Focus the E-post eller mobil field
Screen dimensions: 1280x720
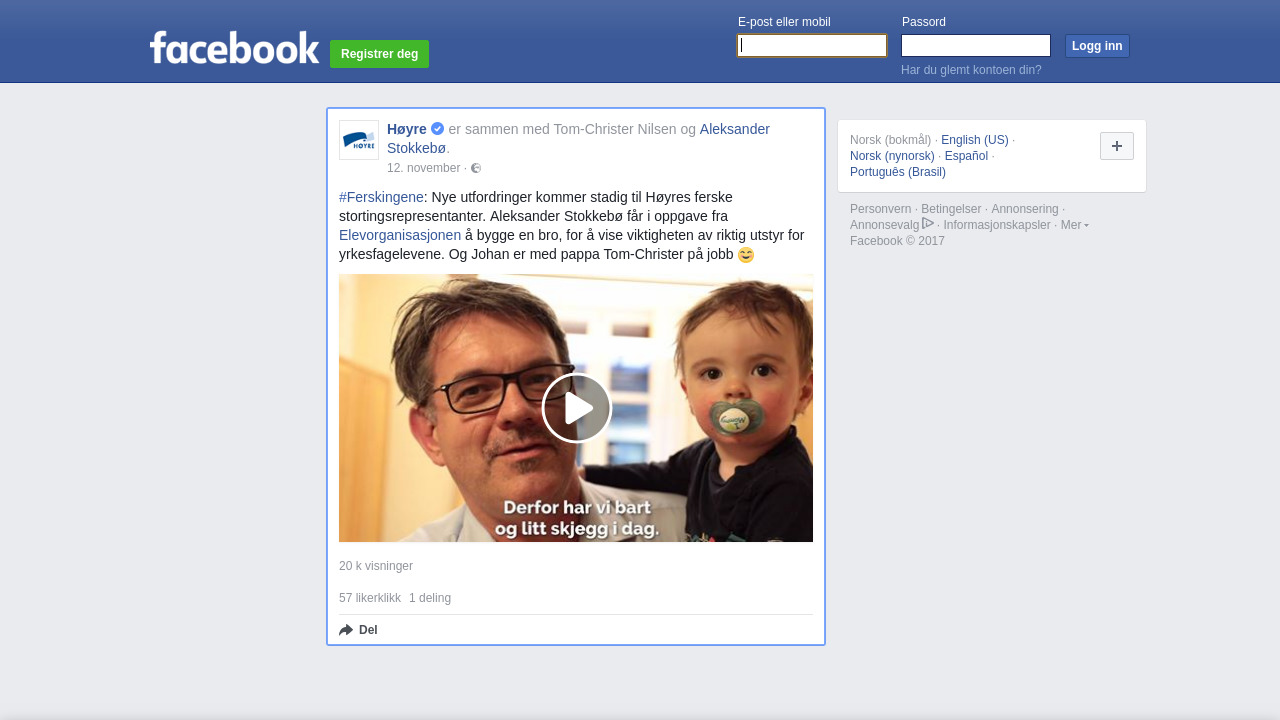[x=812, y=46]
